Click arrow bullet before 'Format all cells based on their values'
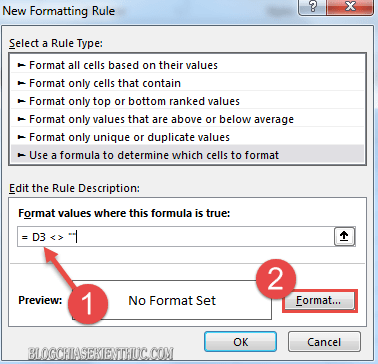The image size is (378, 364). coord(22,65)
